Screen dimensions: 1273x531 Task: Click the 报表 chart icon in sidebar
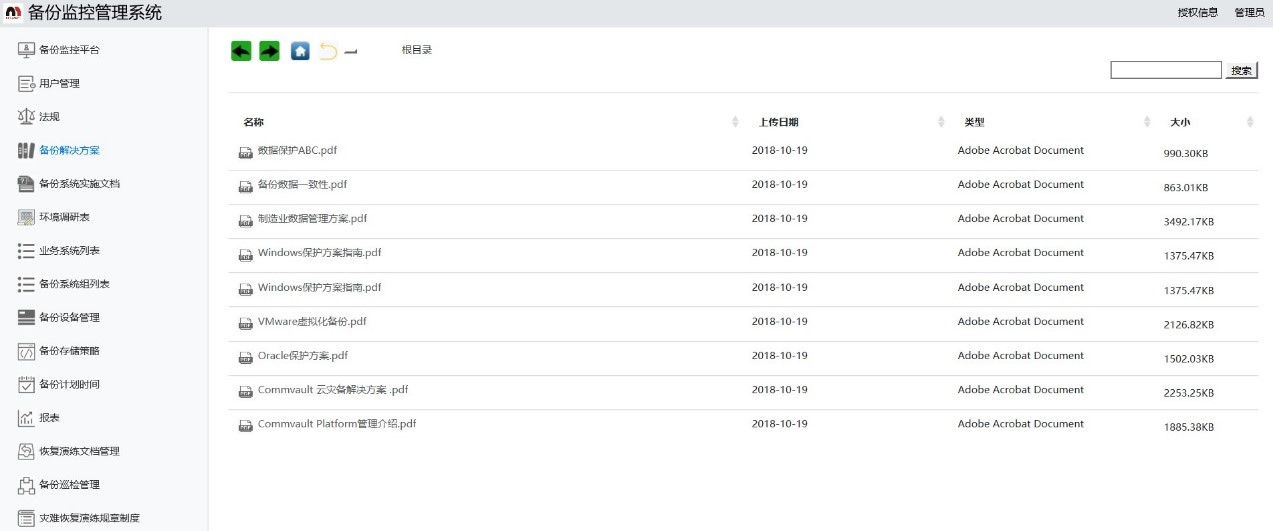click(x=26, y=418)
